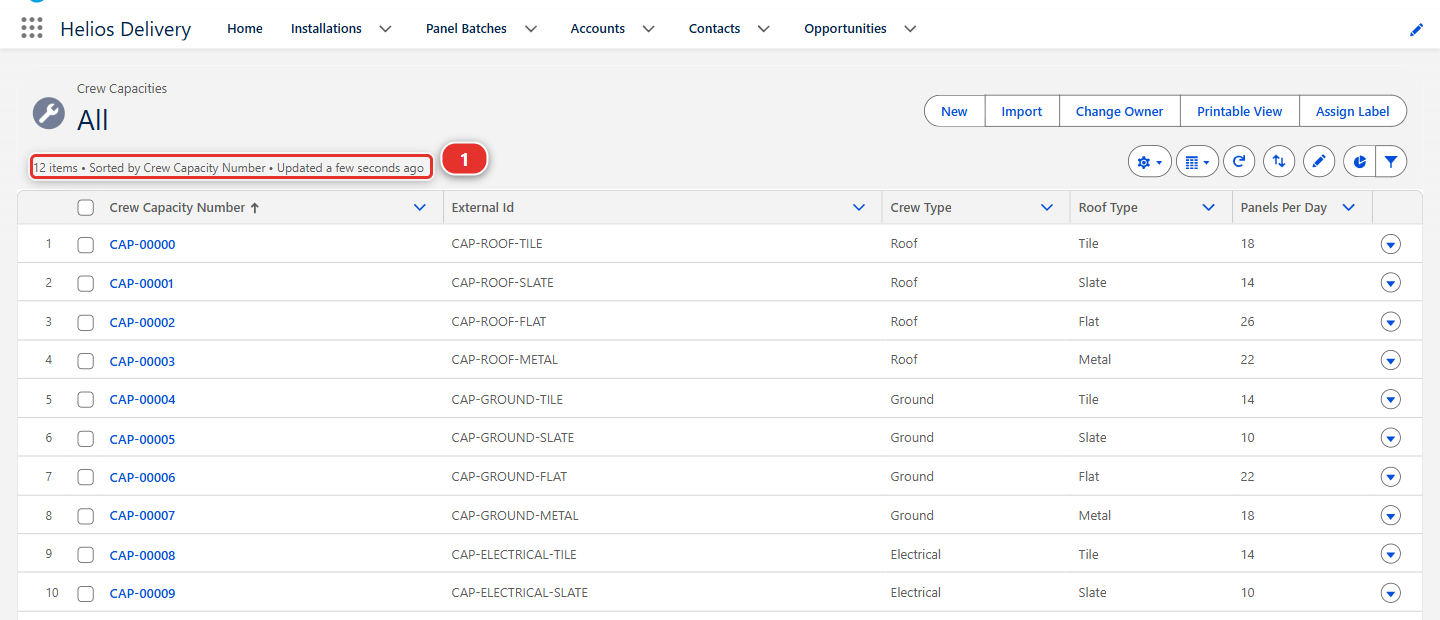Click the inline edit list pencil icon
1440x620 pixels.
tap(1319, 161)
